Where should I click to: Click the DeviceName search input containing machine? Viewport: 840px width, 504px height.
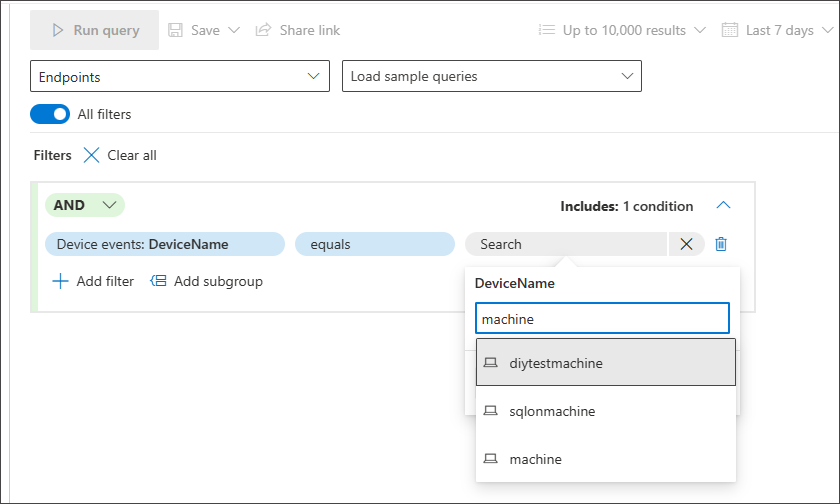point(601,319)
